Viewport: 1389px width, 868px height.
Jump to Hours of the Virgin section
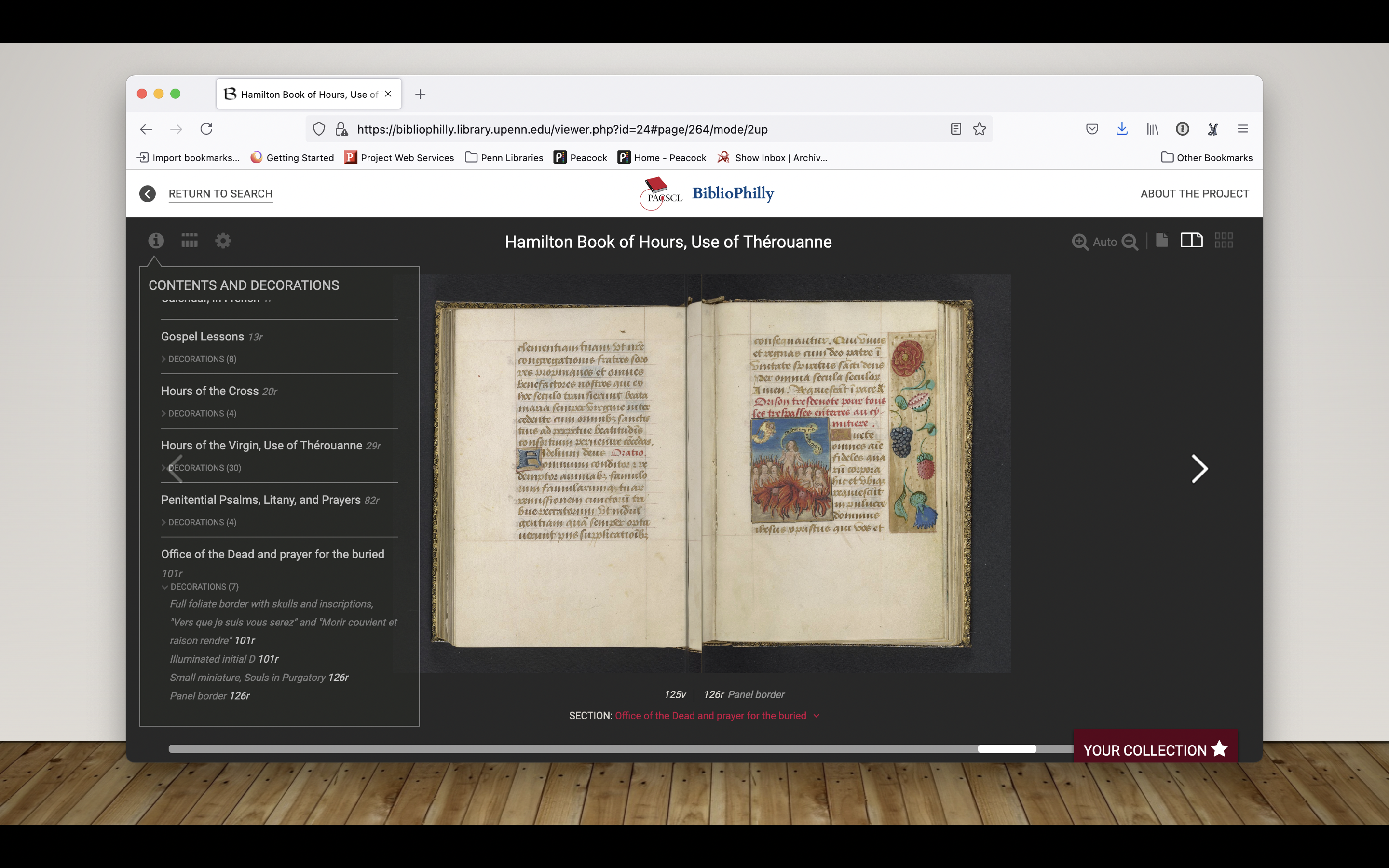(x=261, y=446)
